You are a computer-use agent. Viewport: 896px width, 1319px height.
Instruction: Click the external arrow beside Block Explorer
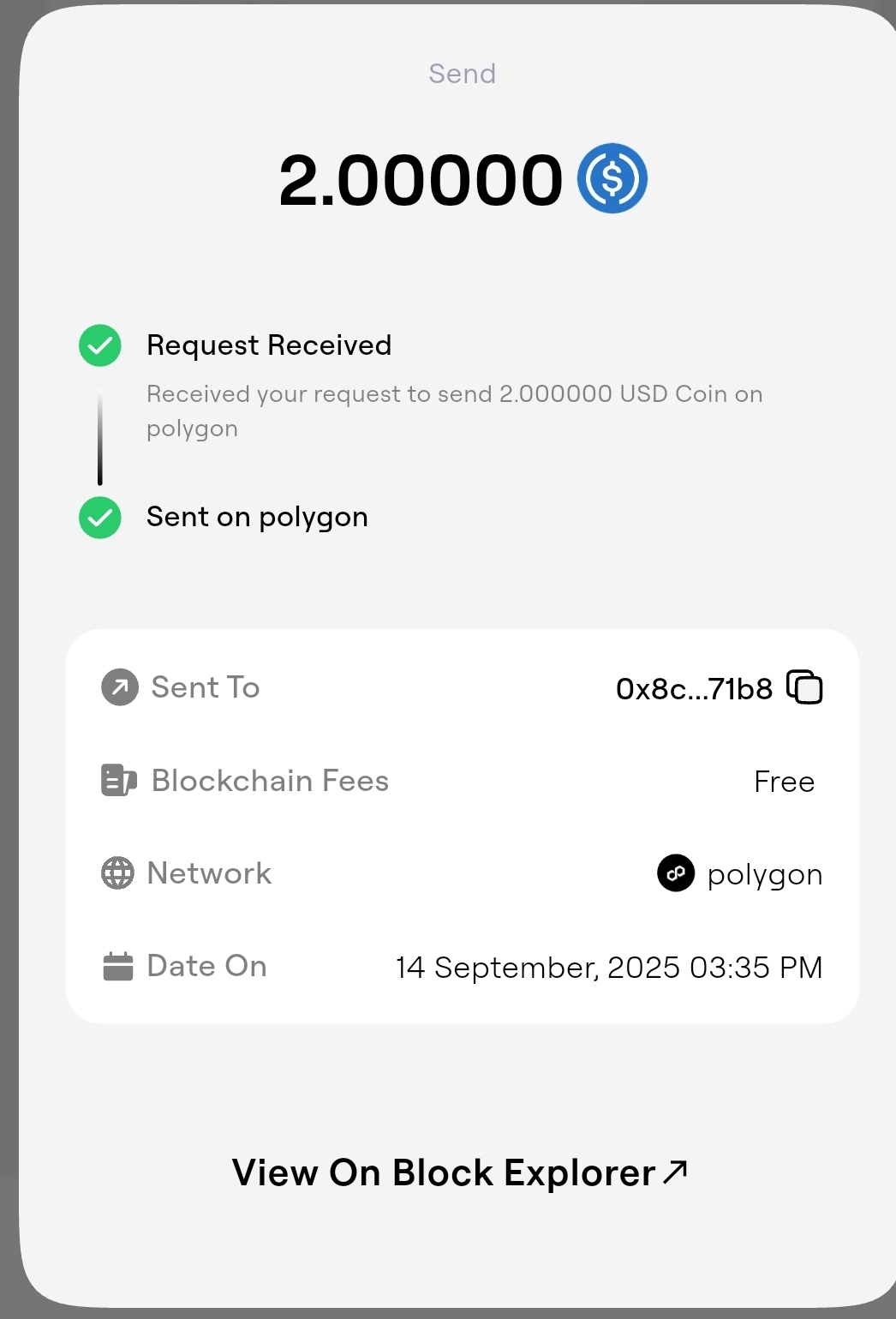point(676,1171)
